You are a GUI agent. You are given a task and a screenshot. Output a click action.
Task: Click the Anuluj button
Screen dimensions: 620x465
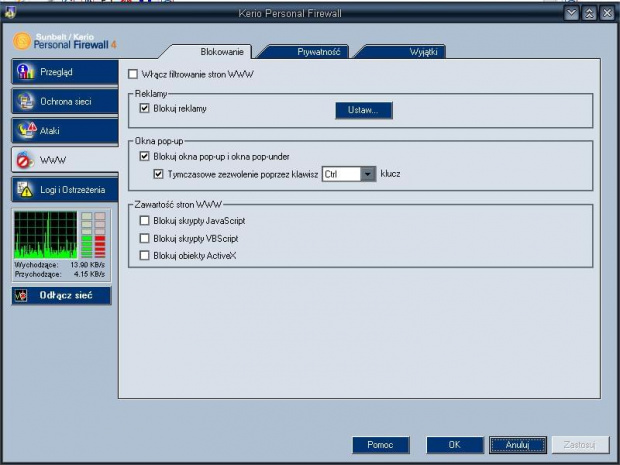point(517,444)
